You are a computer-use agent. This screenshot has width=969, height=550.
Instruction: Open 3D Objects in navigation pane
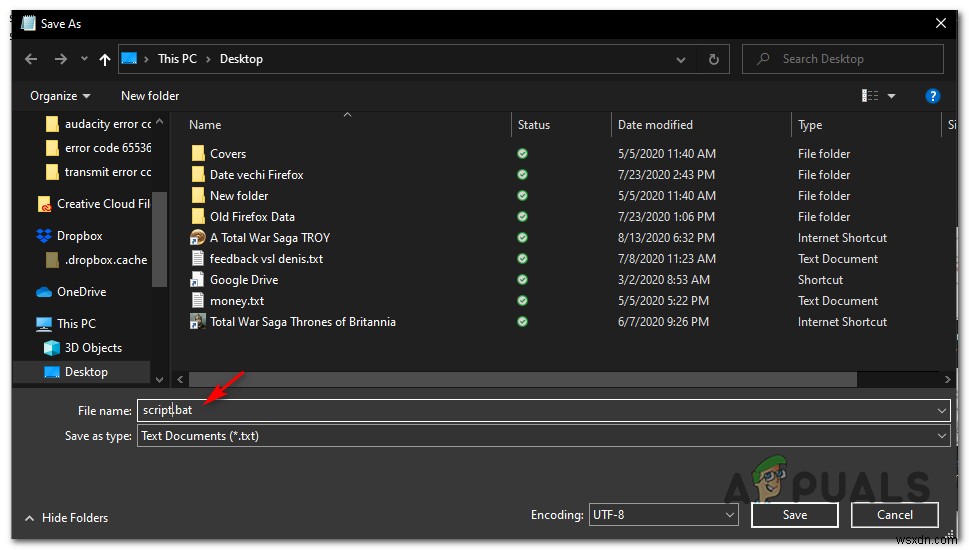click(83, 348)
